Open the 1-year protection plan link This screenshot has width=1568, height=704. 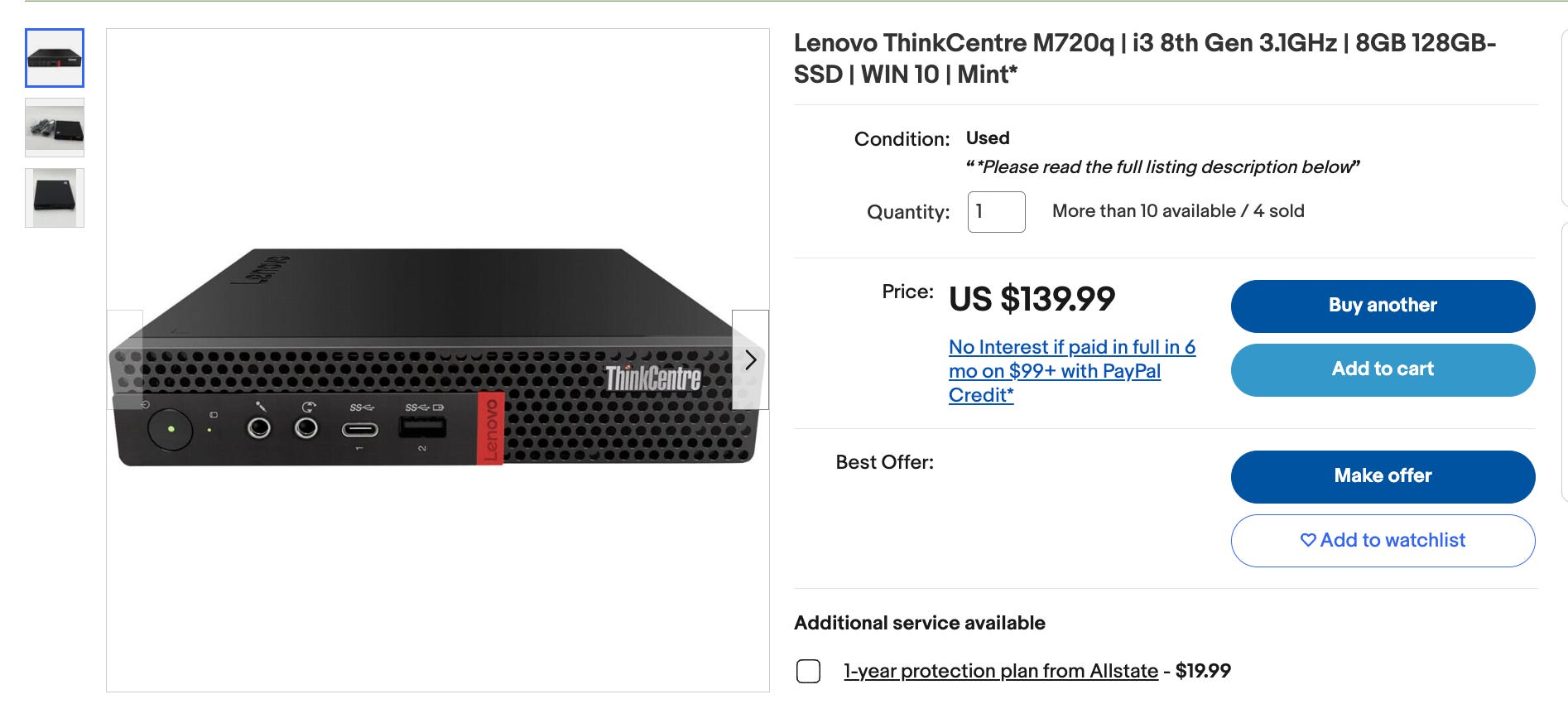click(x=1000, y=671)
